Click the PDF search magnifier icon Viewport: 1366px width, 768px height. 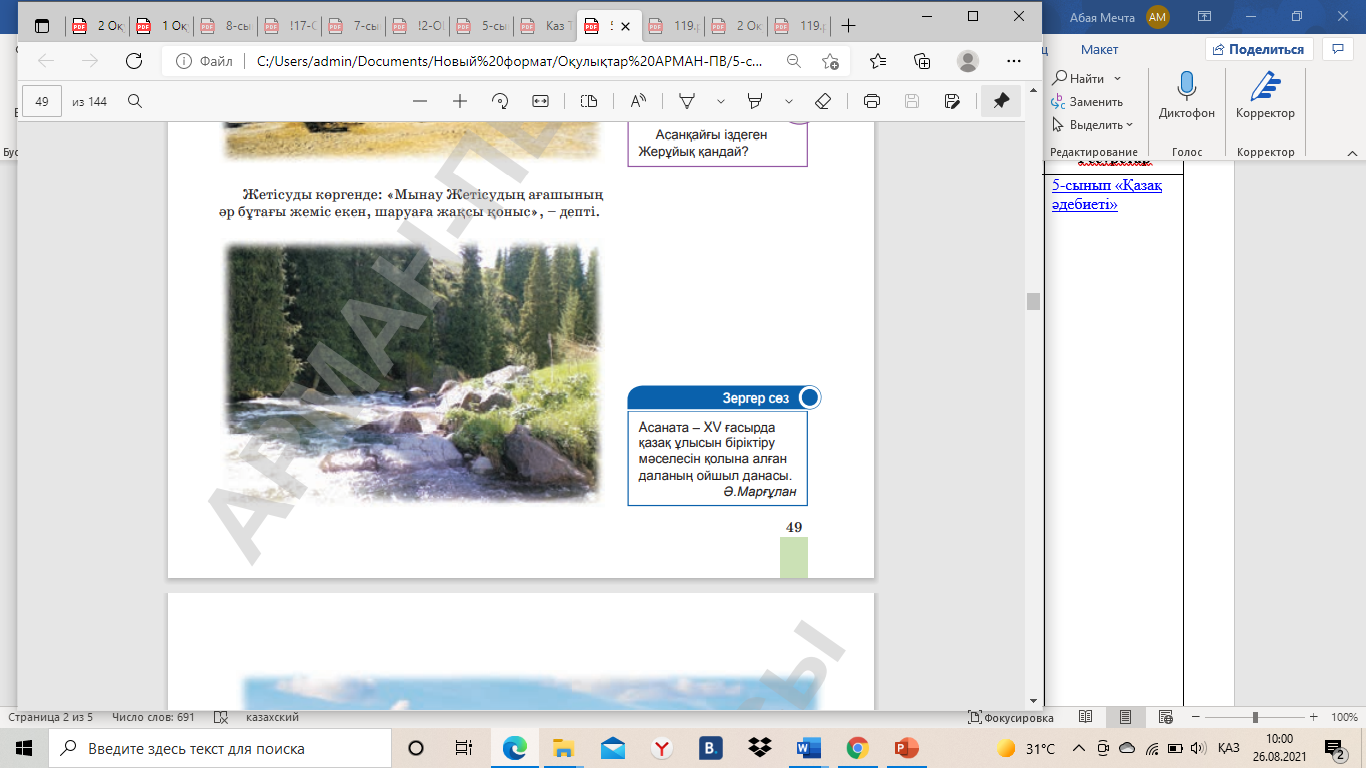[x=135, y=101]
